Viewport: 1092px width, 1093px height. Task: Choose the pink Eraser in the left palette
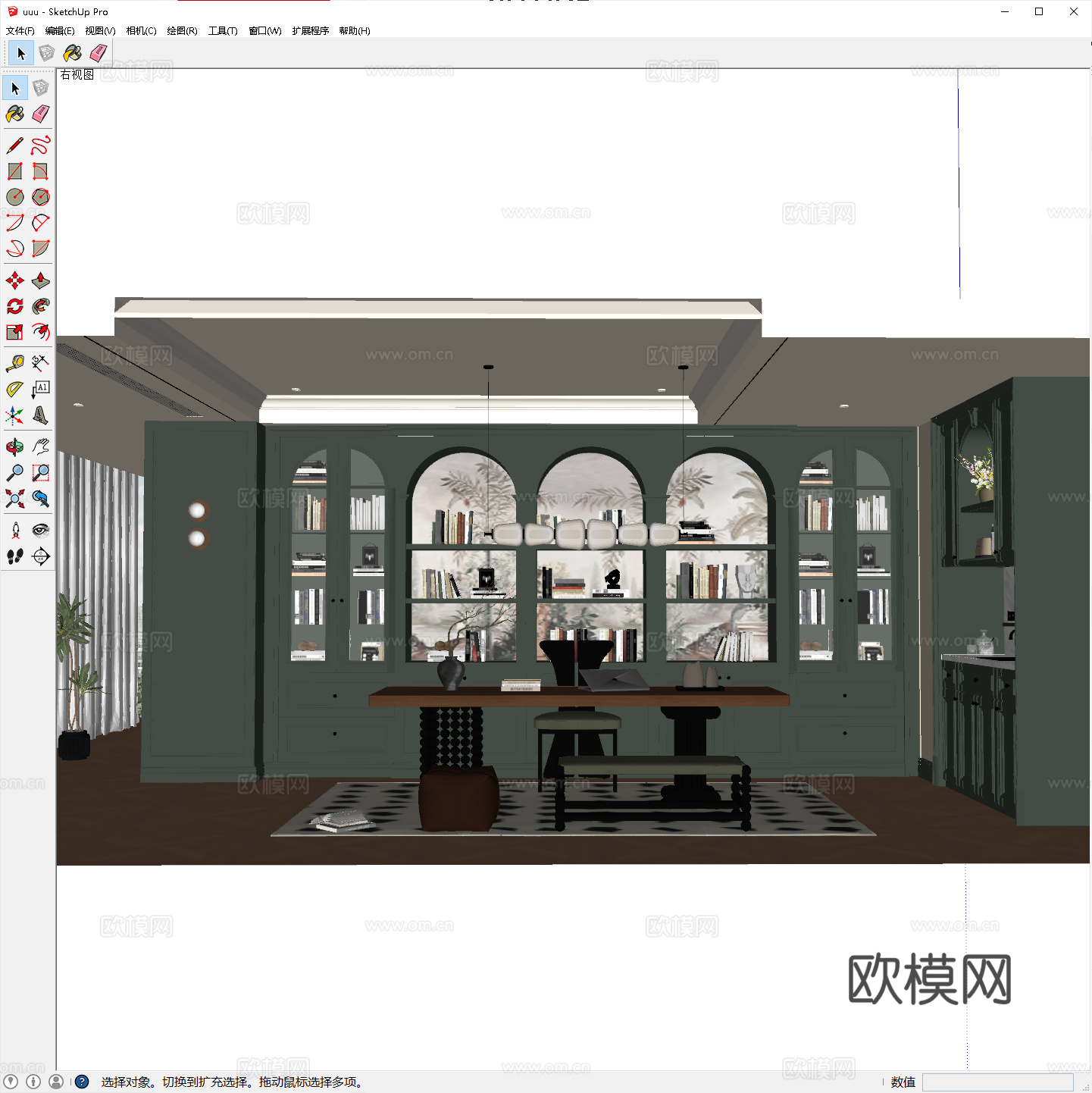tap(41, 114)
